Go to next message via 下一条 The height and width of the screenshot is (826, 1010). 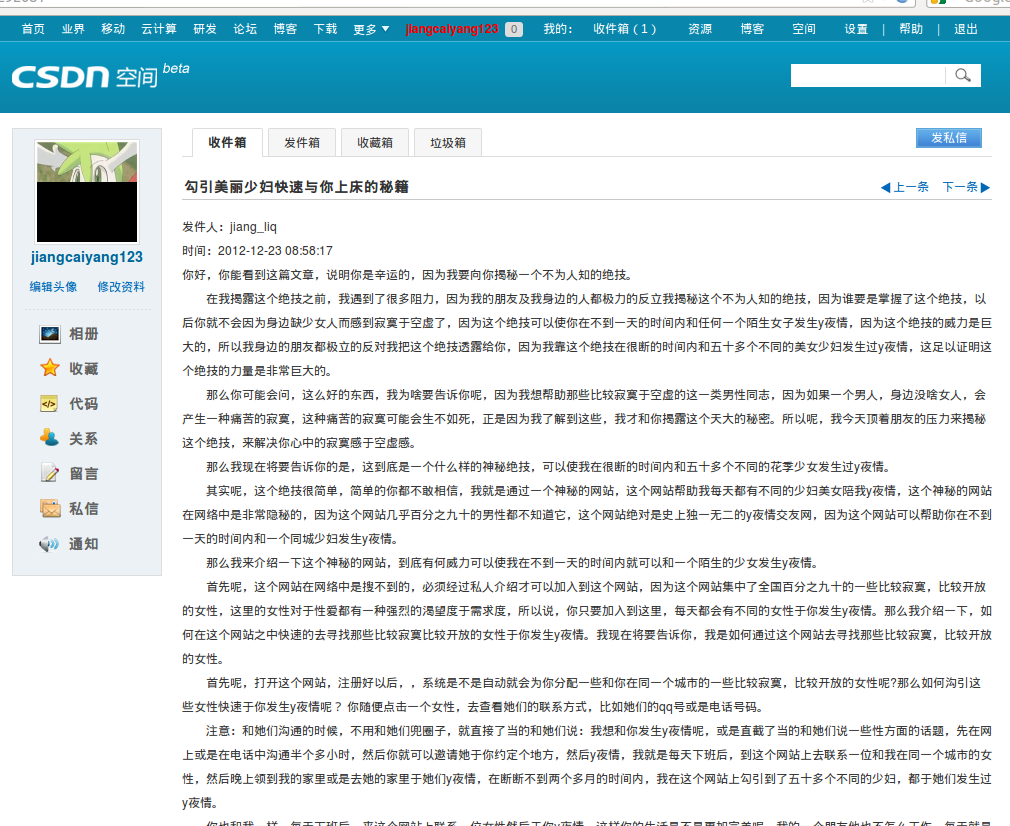pyautogui.click(x=966, y=187)
